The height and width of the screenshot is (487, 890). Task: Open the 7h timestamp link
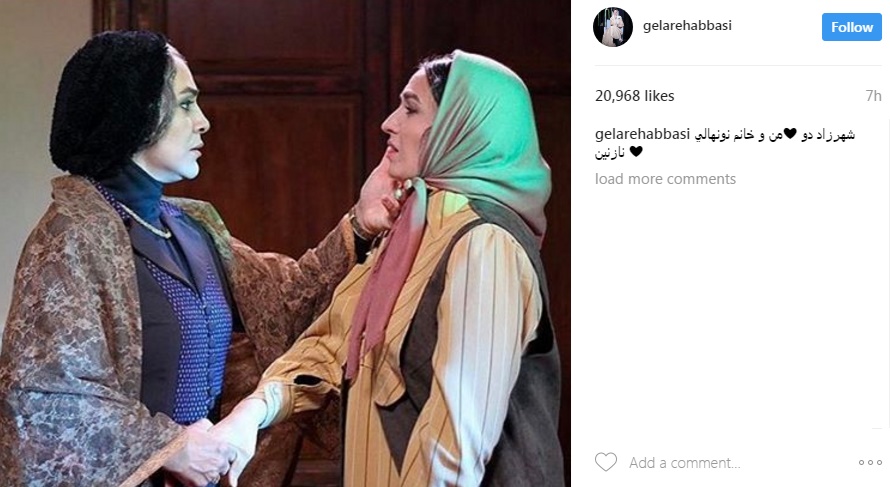click(x=873, y=96)
